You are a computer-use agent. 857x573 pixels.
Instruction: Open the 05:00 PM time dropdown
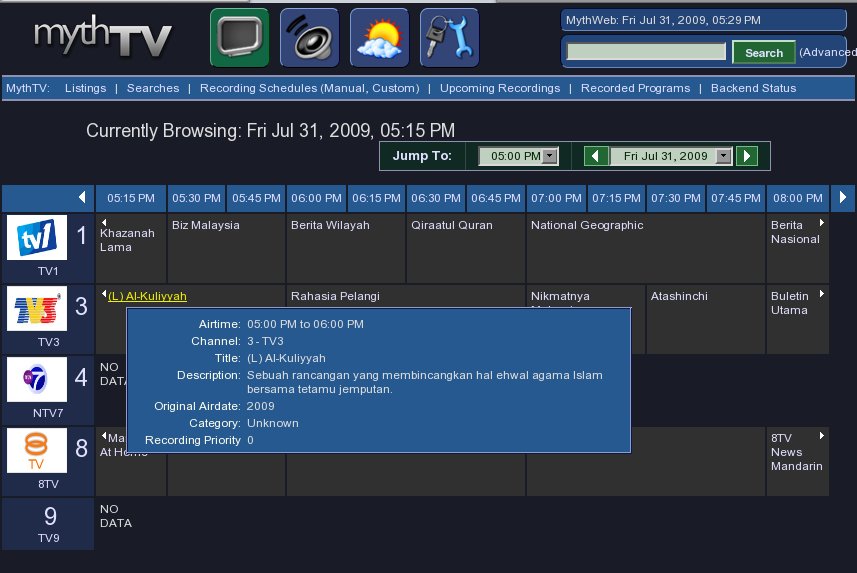point(518,156)
